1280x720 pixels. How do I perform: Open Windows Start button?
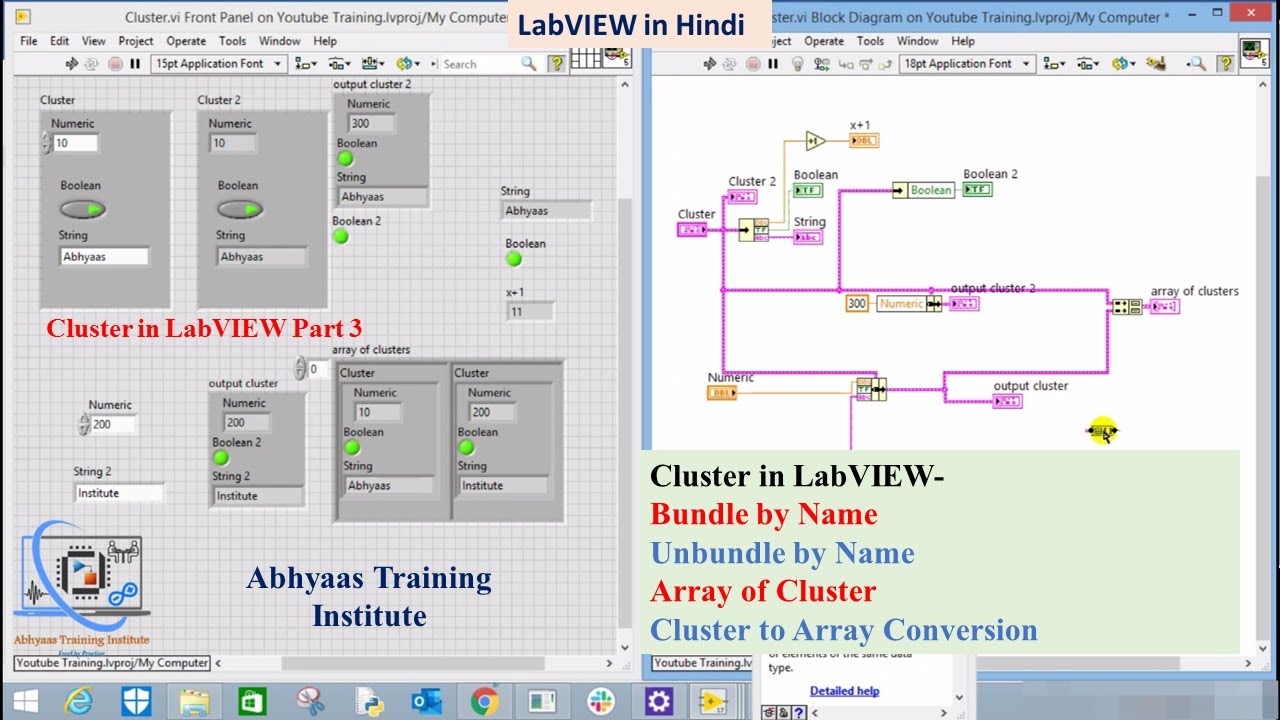[x=26, y=699]
